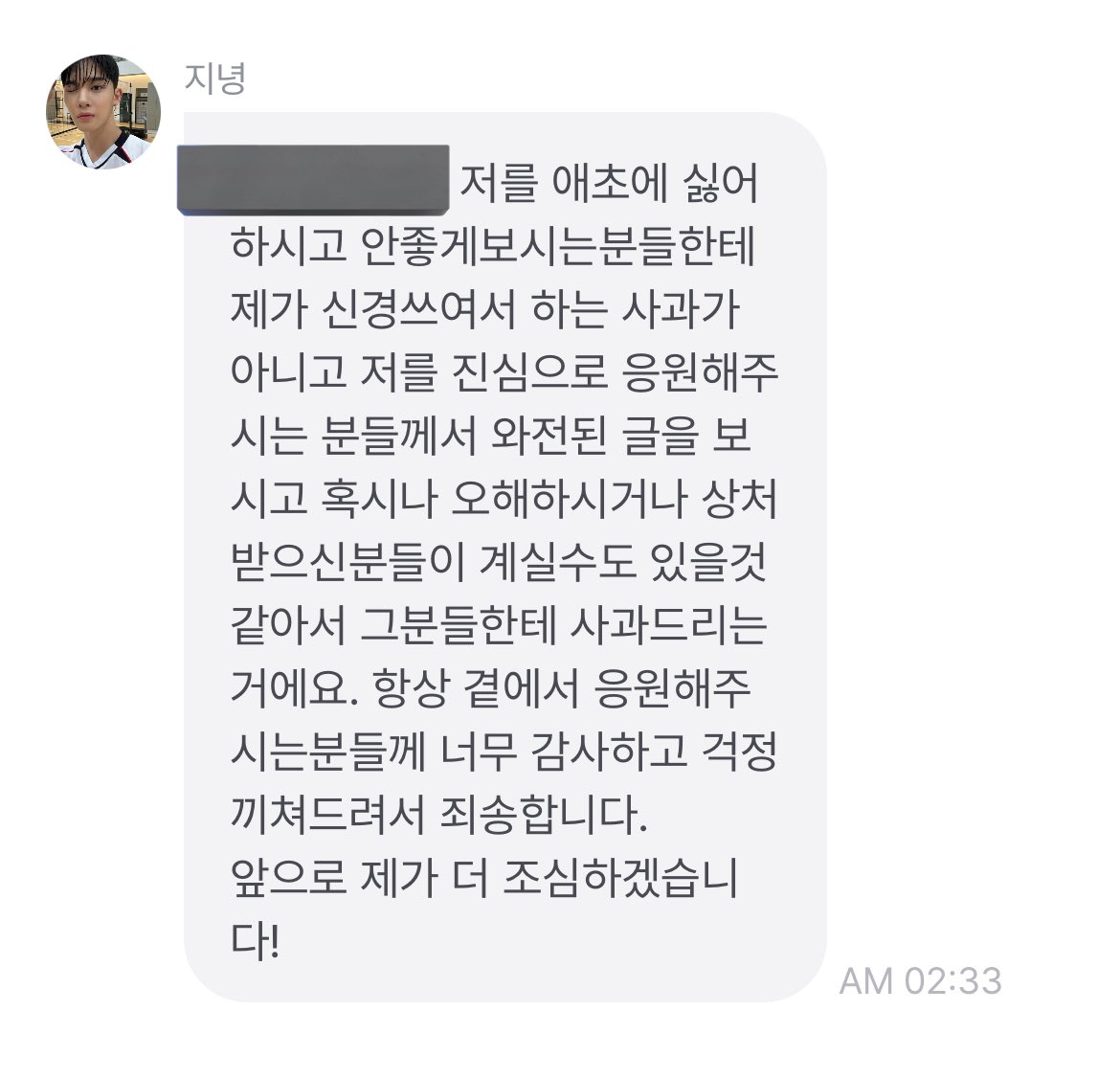1120x1078 pixels.
Task: Click the word '조심하겠습니' near the end
Action: (619, 878)
